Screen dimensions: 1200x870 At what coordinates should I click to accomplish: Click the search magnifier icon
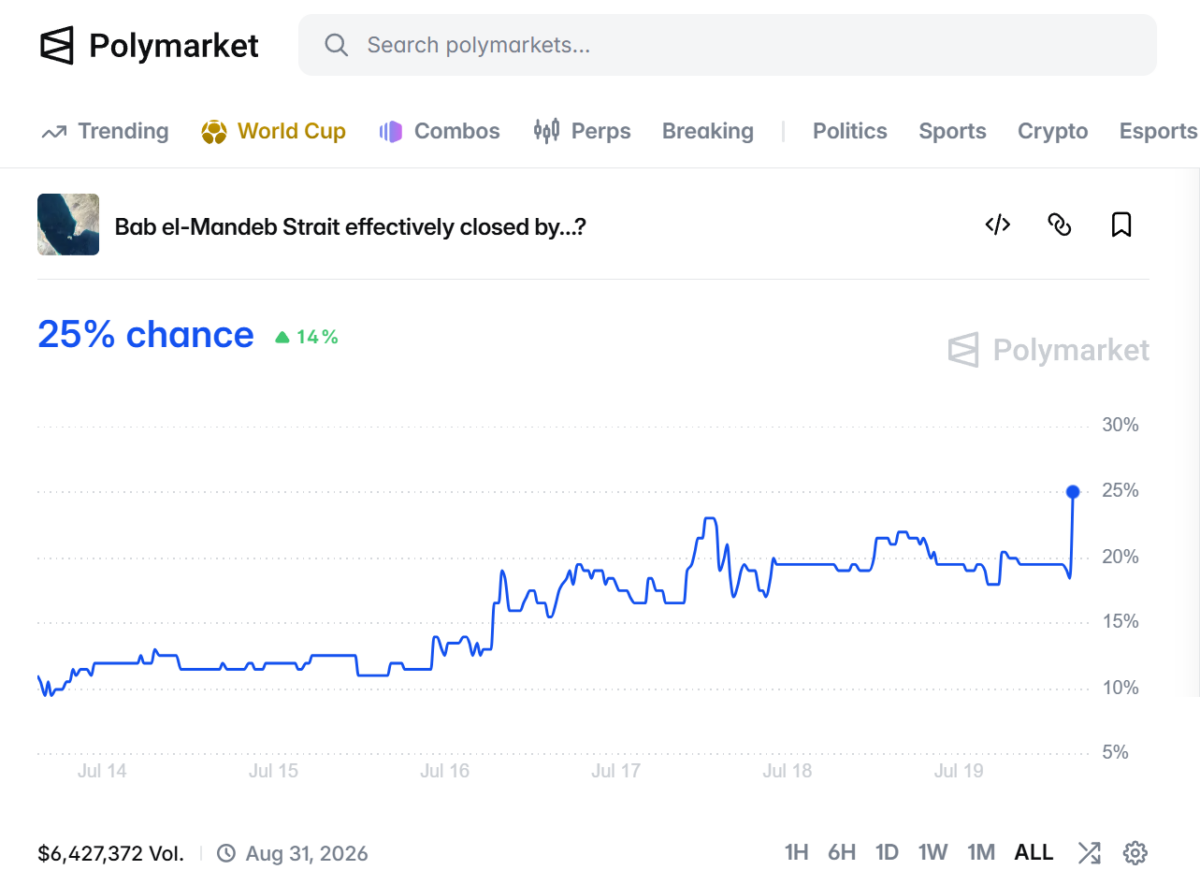pos(337,45)
